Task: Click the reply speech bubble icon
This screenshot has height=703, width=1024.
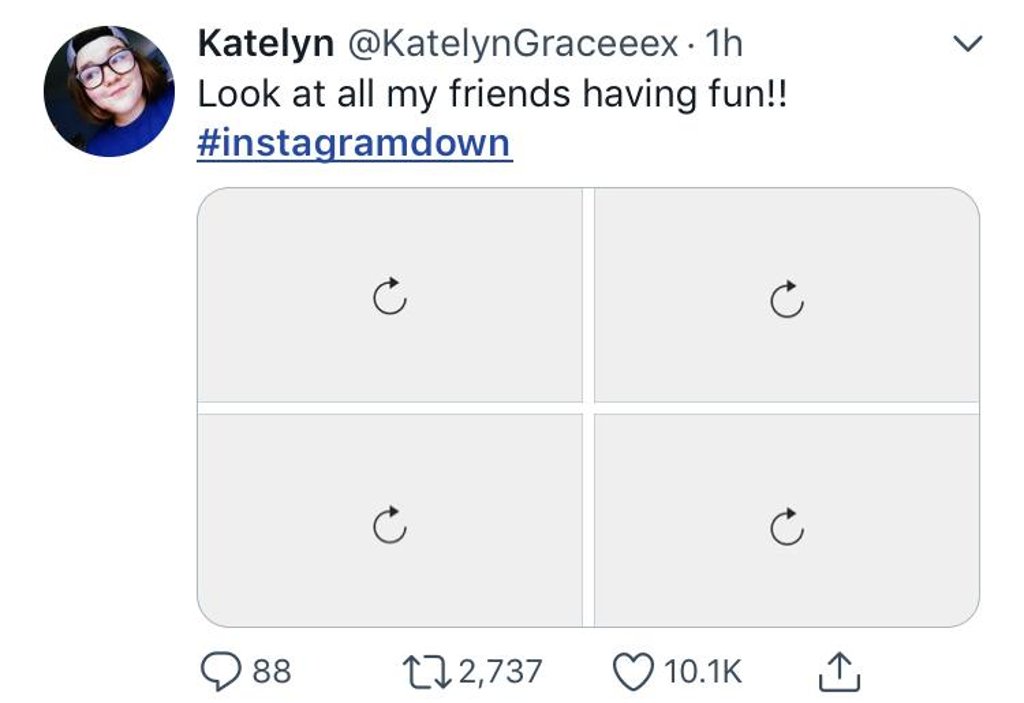Action: pos(223,671)
